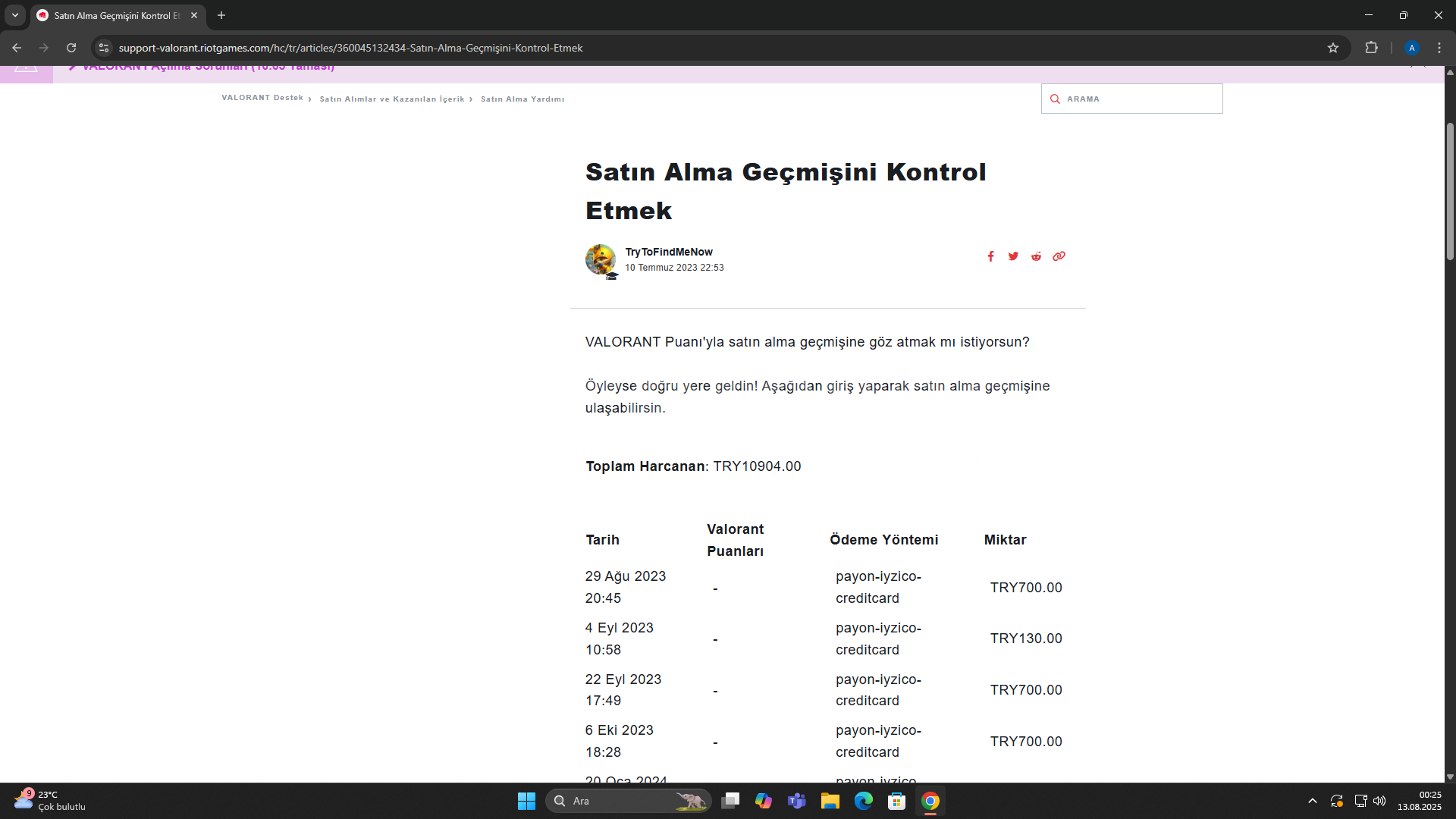This screenshot has width=1456, height=819.
Task: Select TRY700.00 amount in 6 Eki row
Action: pyautogui.click(x=1026, y=742)
